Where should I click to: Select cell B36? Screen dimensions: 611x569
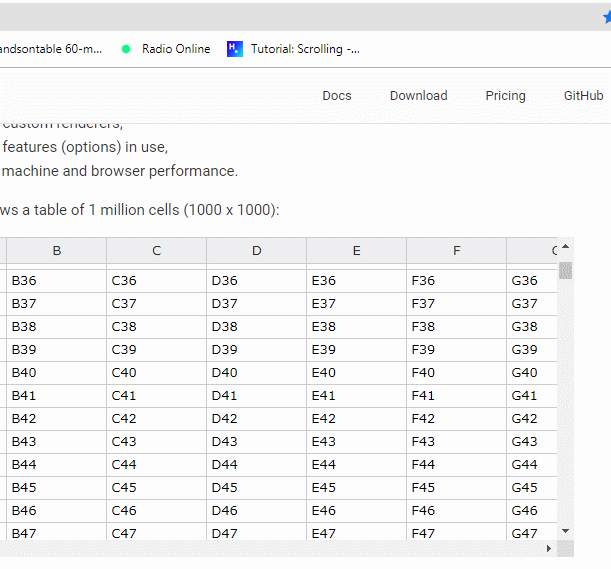tap(57, 281)
